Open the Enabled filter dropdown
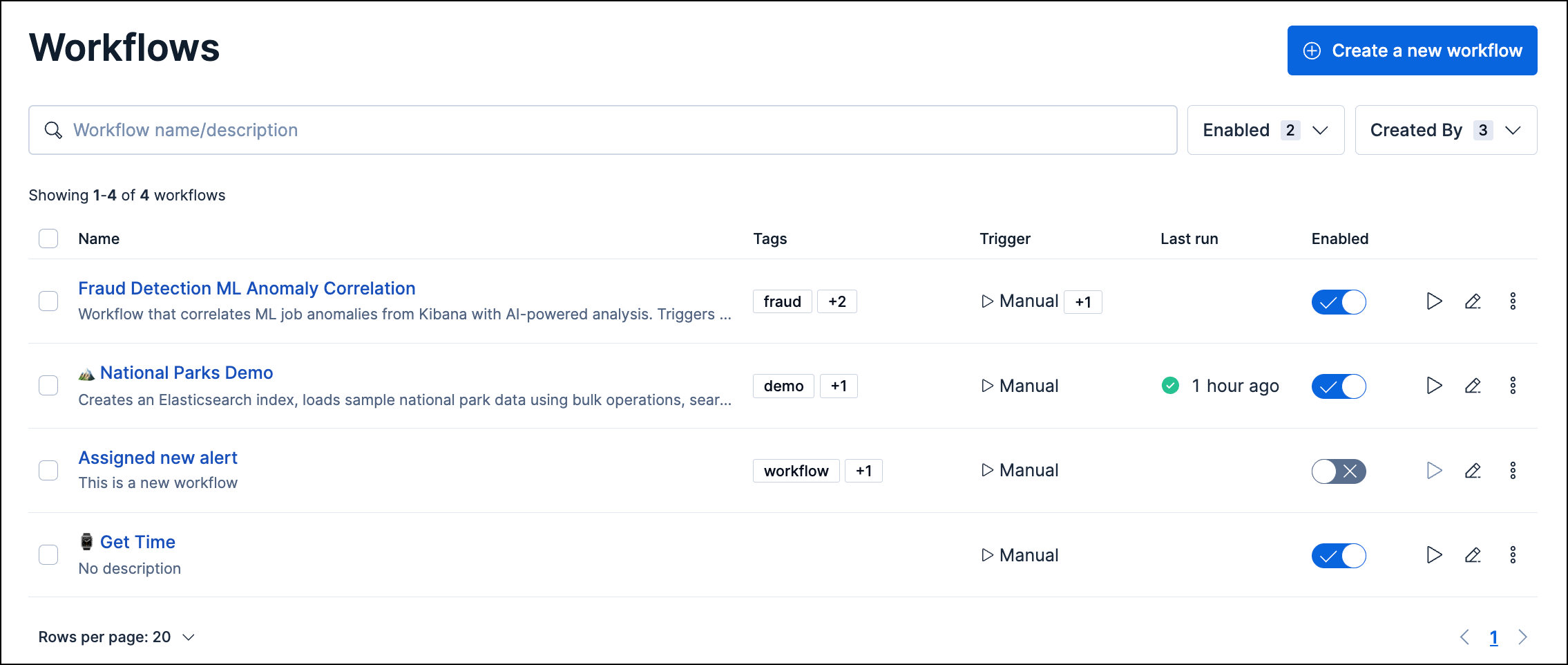This screenshot has width=1568, height=665. click(1265, 130)
